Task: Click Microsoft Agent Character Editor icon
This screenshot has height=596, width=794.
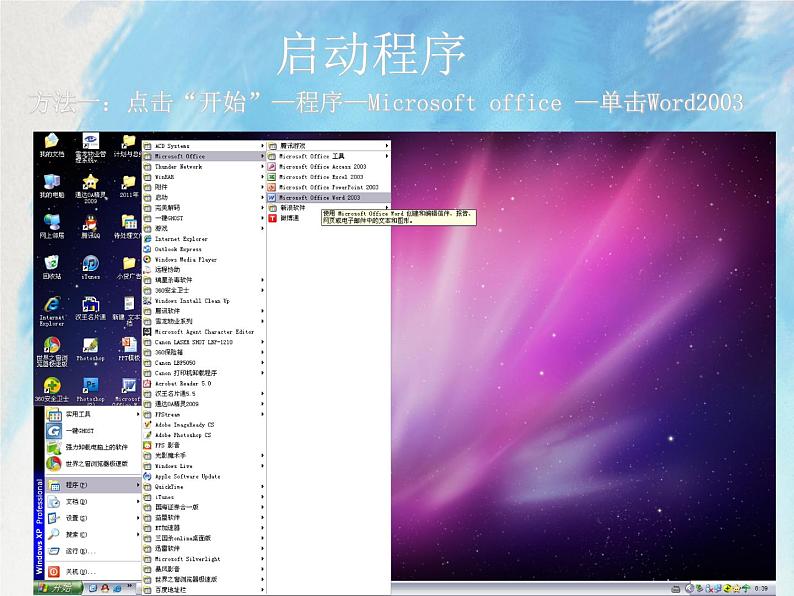Action: pyautogui.click(x=147, y=332)
